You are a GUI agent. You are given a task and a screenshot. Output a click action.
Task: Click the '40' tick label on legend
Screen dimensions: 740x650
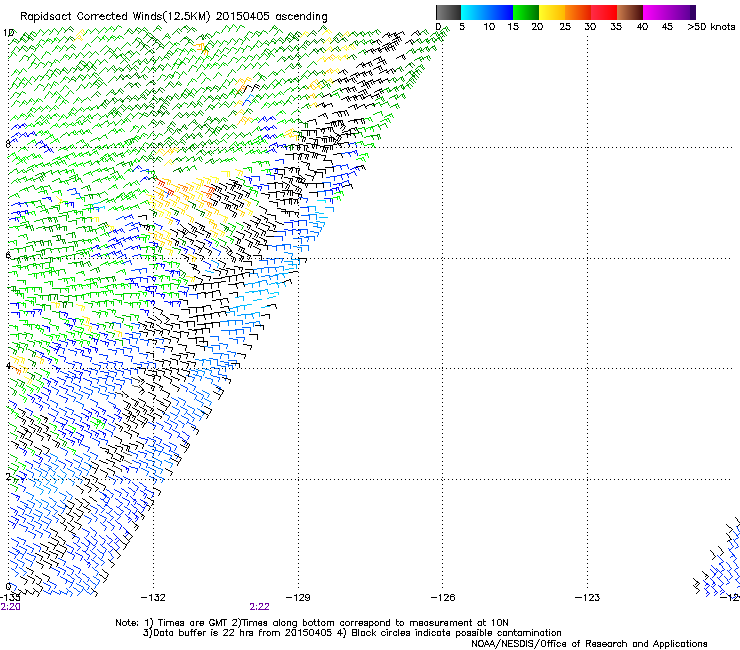click(642, 27)
